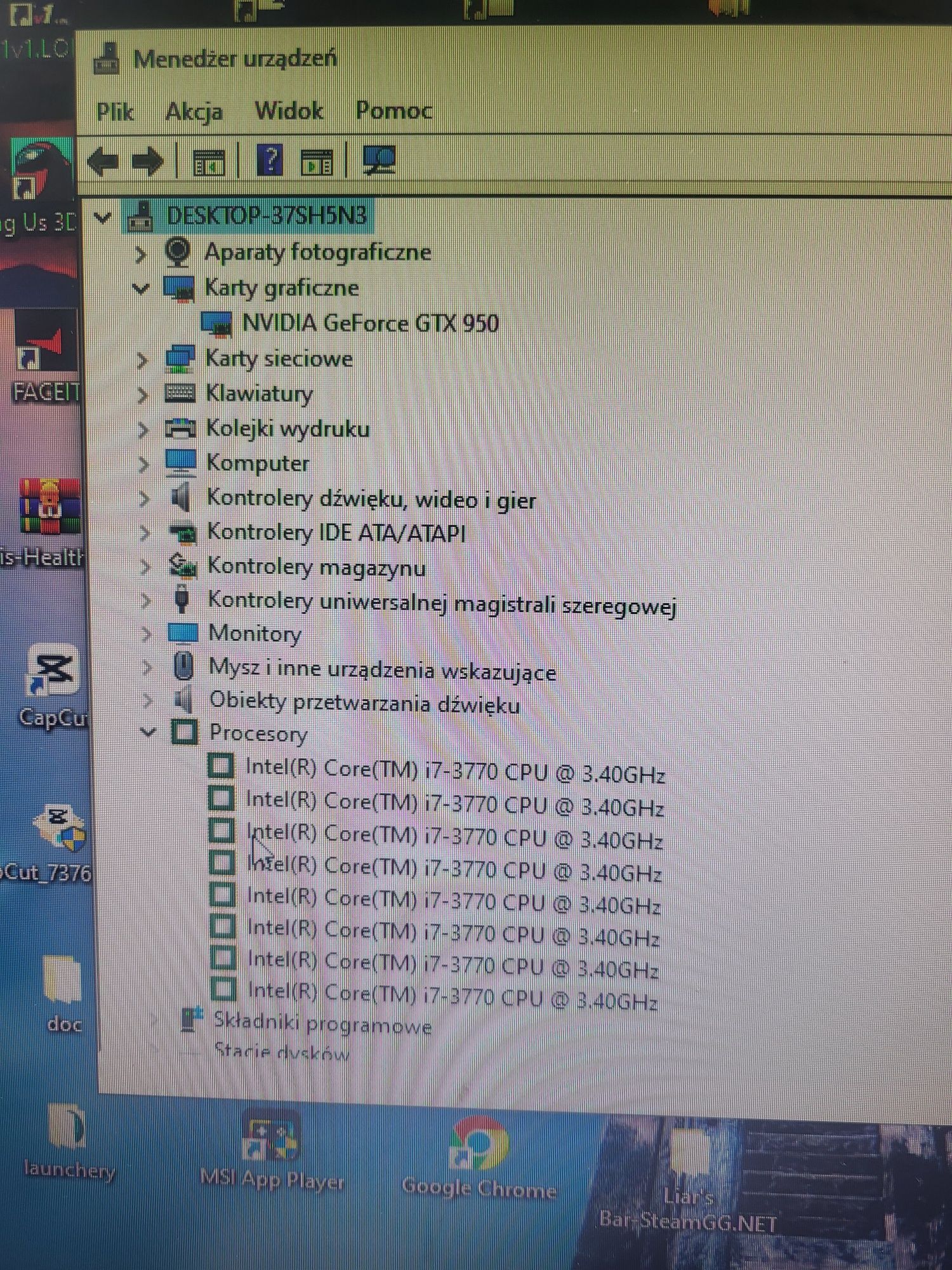This screenshot has height=1270, width=952.
Task: Open the Akcja menu
Action: coord(194,112)
